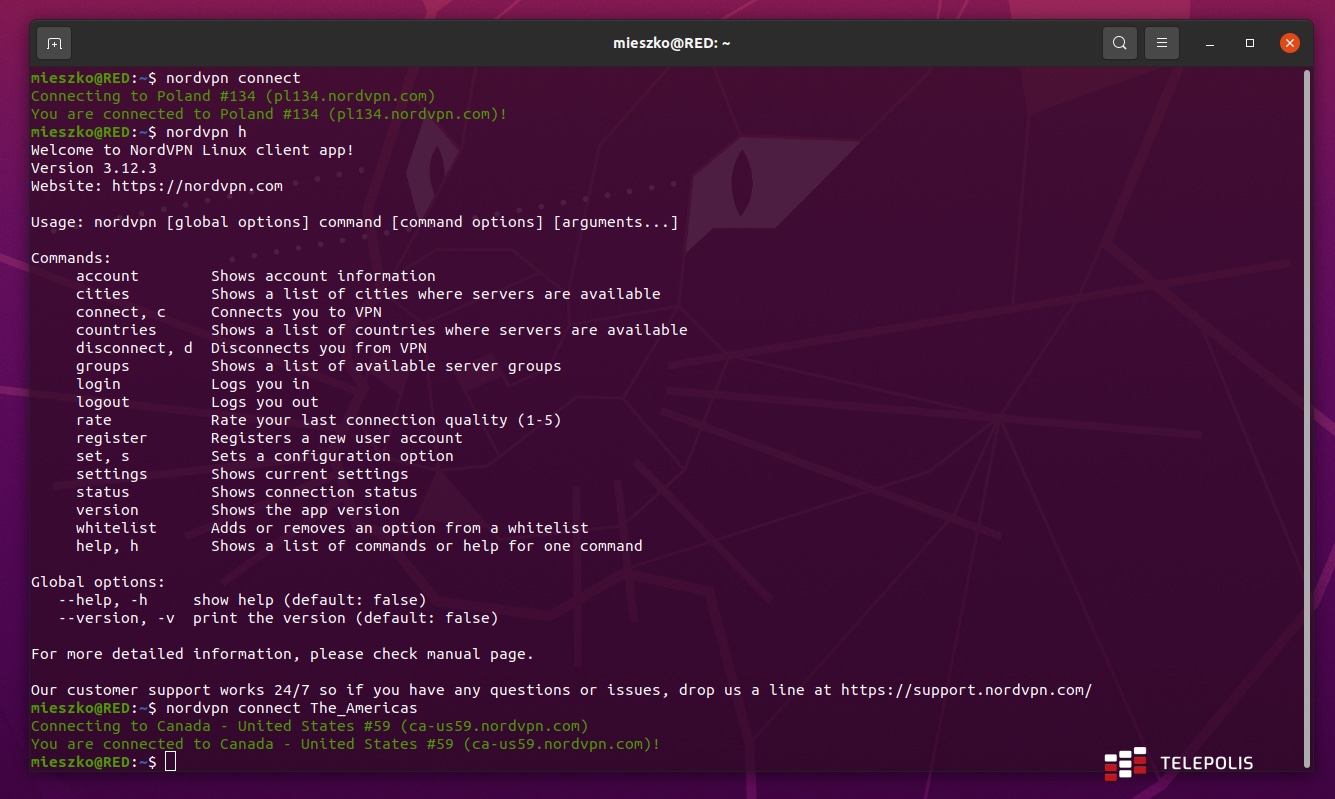1335x799 pixels.
Task: Click 'Connecting to Canada - United States' line
Action: 309,726
